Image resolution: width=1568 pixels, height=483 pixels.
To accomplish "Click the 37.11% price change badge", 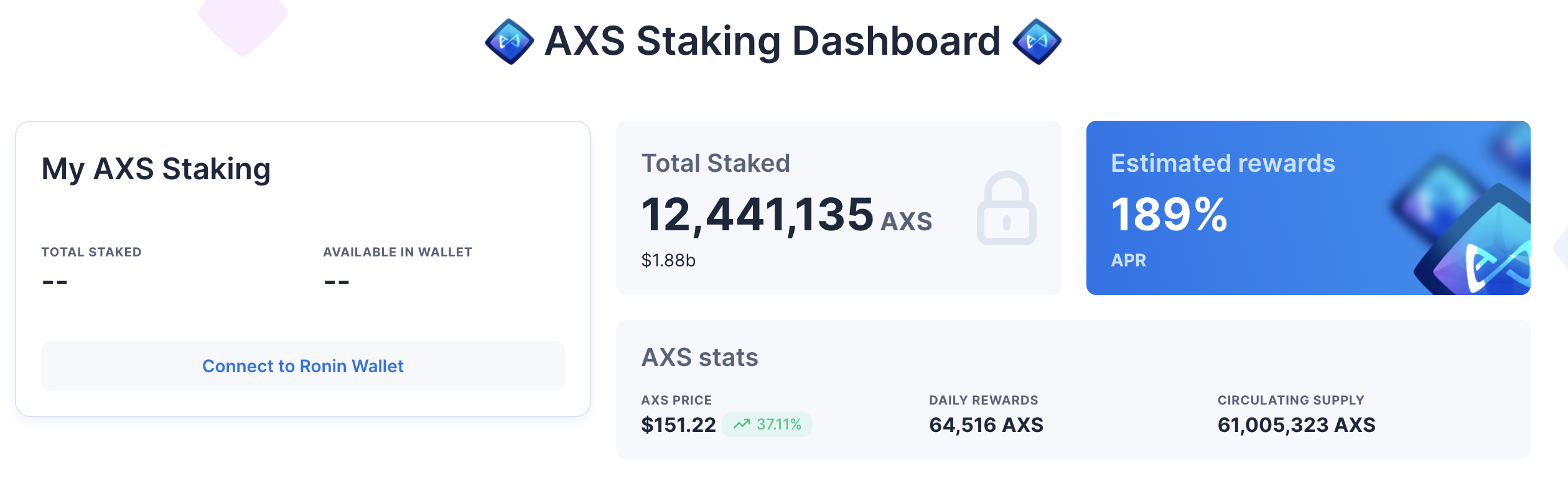I will pyautogui.click(x=767, y=424).
